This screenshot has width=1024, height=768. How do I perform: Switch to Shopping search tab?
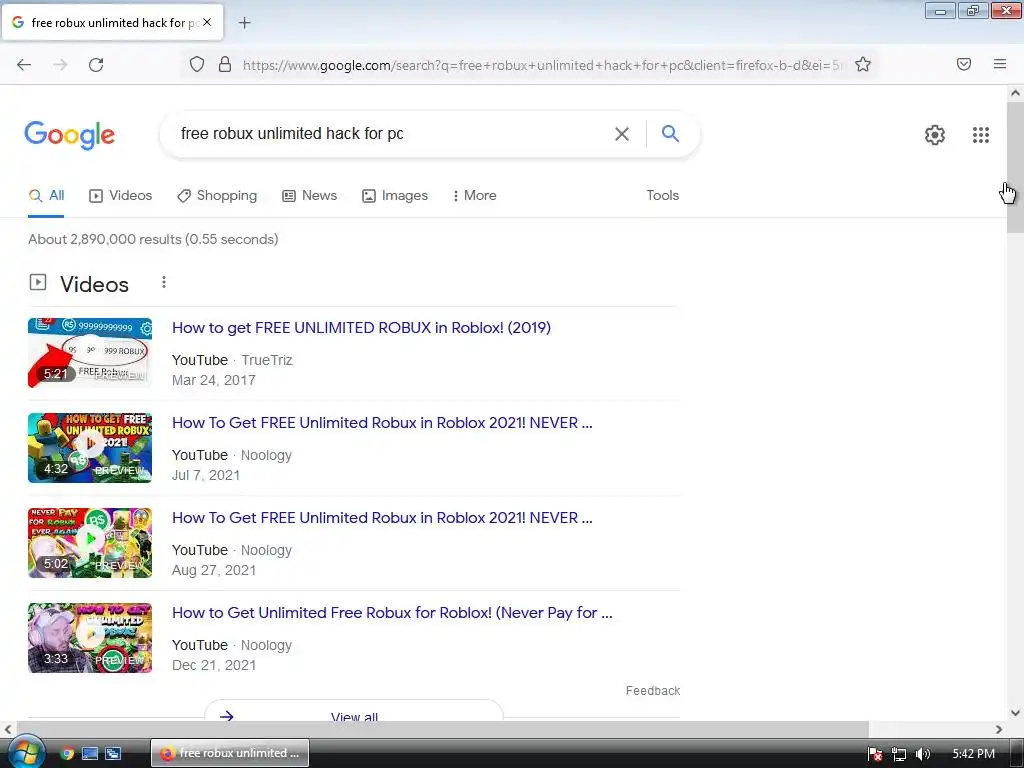tap(217, 195)
